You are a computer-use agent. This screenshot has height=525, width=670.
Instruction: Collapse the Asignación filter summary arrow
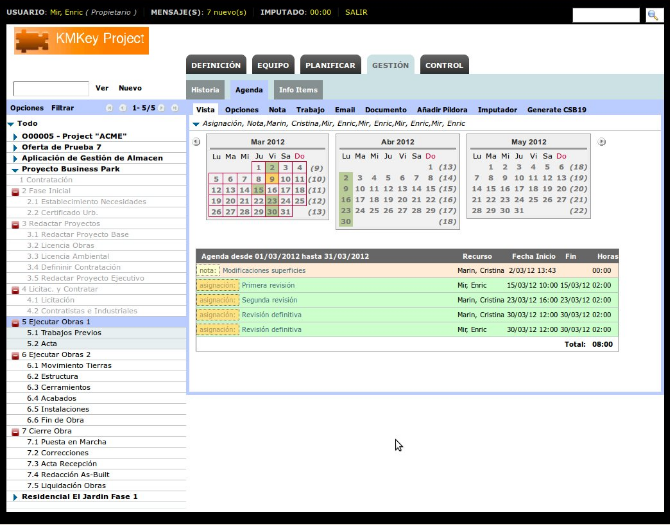(x=196, y=124)
